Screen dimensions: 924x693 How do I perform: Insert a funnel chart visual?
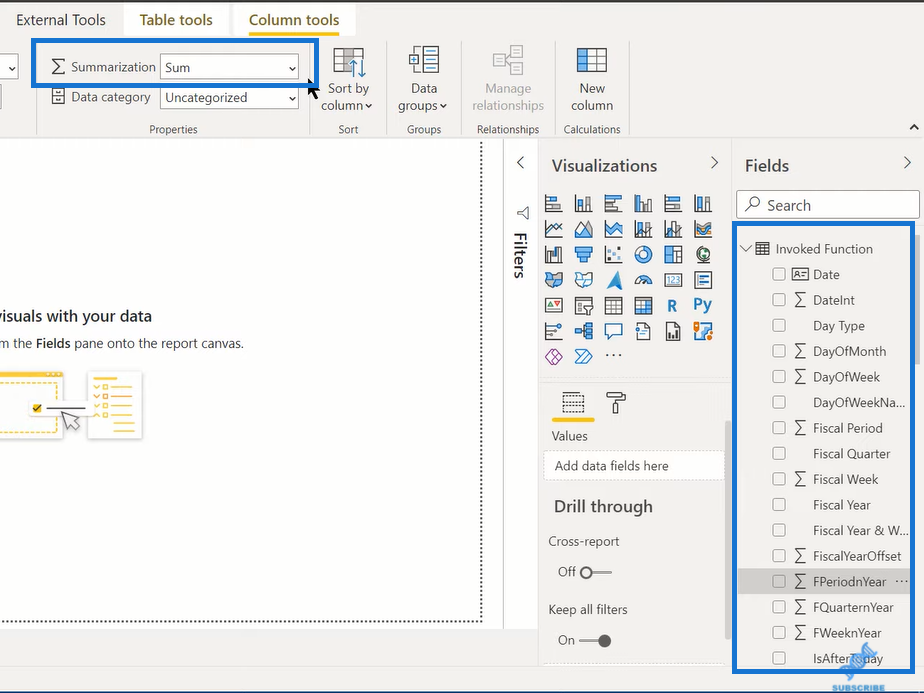tap(583, 255)
